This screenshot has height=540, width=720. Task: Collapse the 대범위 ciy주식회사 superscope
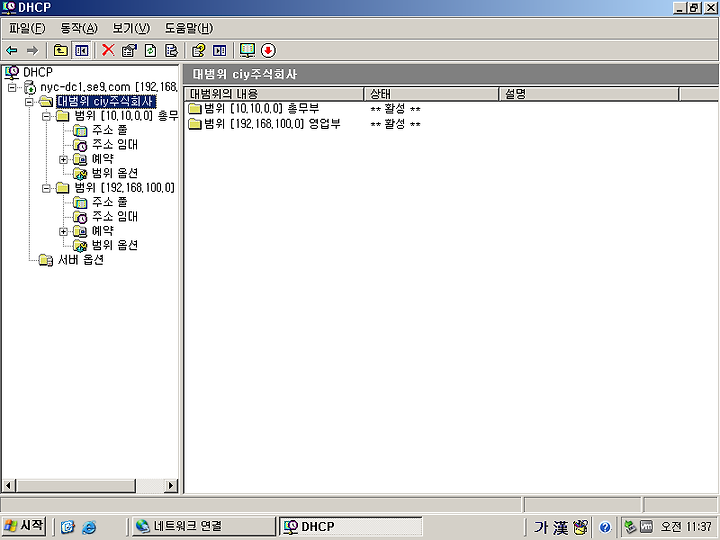tap(29, 101)
